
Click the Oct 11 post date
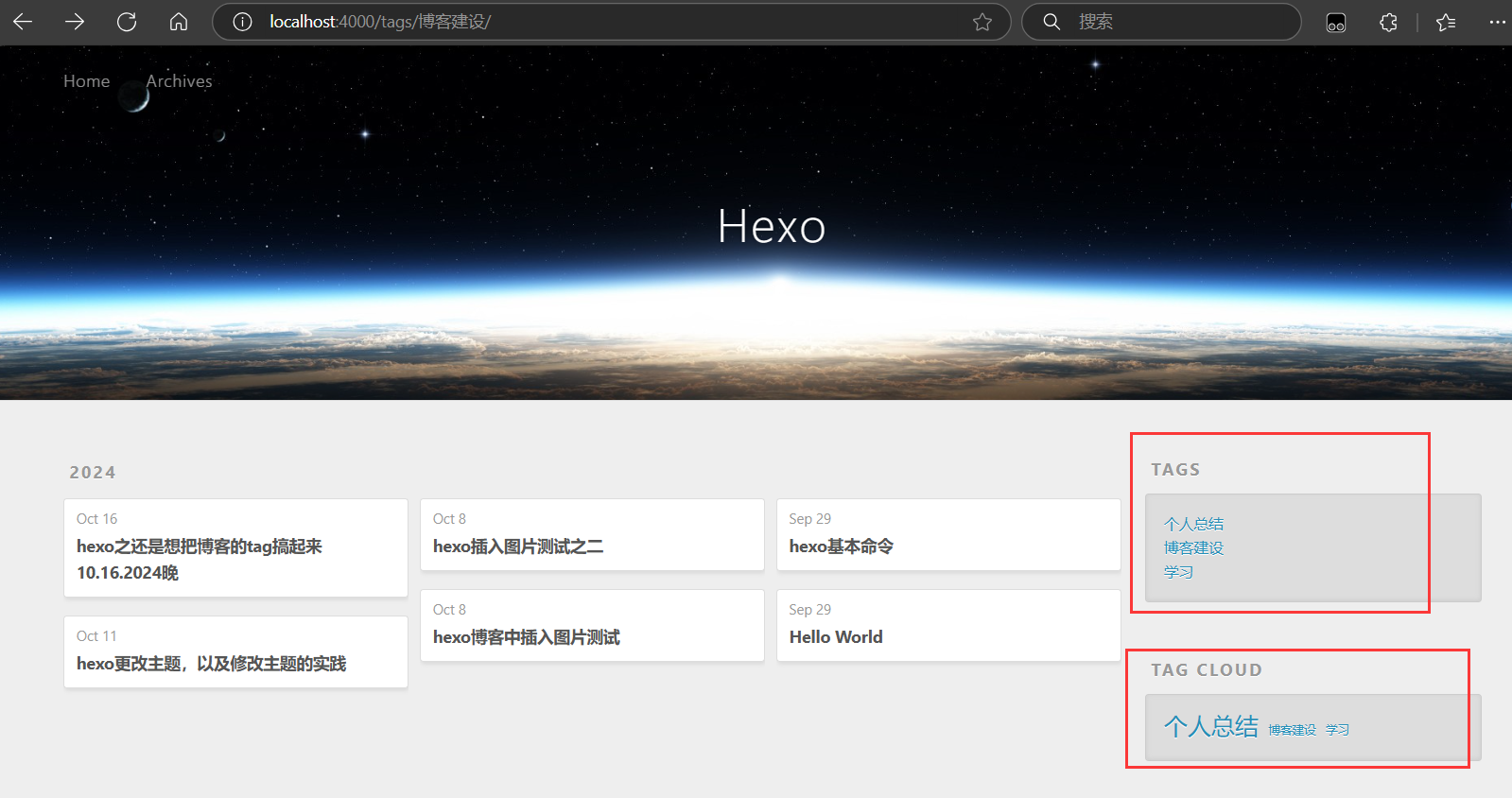(96, 636)
